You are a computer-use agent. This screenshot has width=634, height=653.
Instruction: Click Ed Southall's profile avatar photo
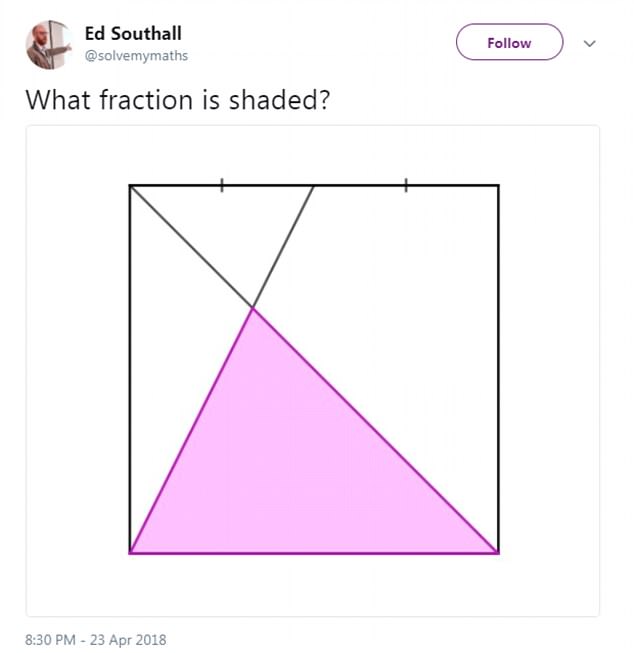[x=48, y=45]
